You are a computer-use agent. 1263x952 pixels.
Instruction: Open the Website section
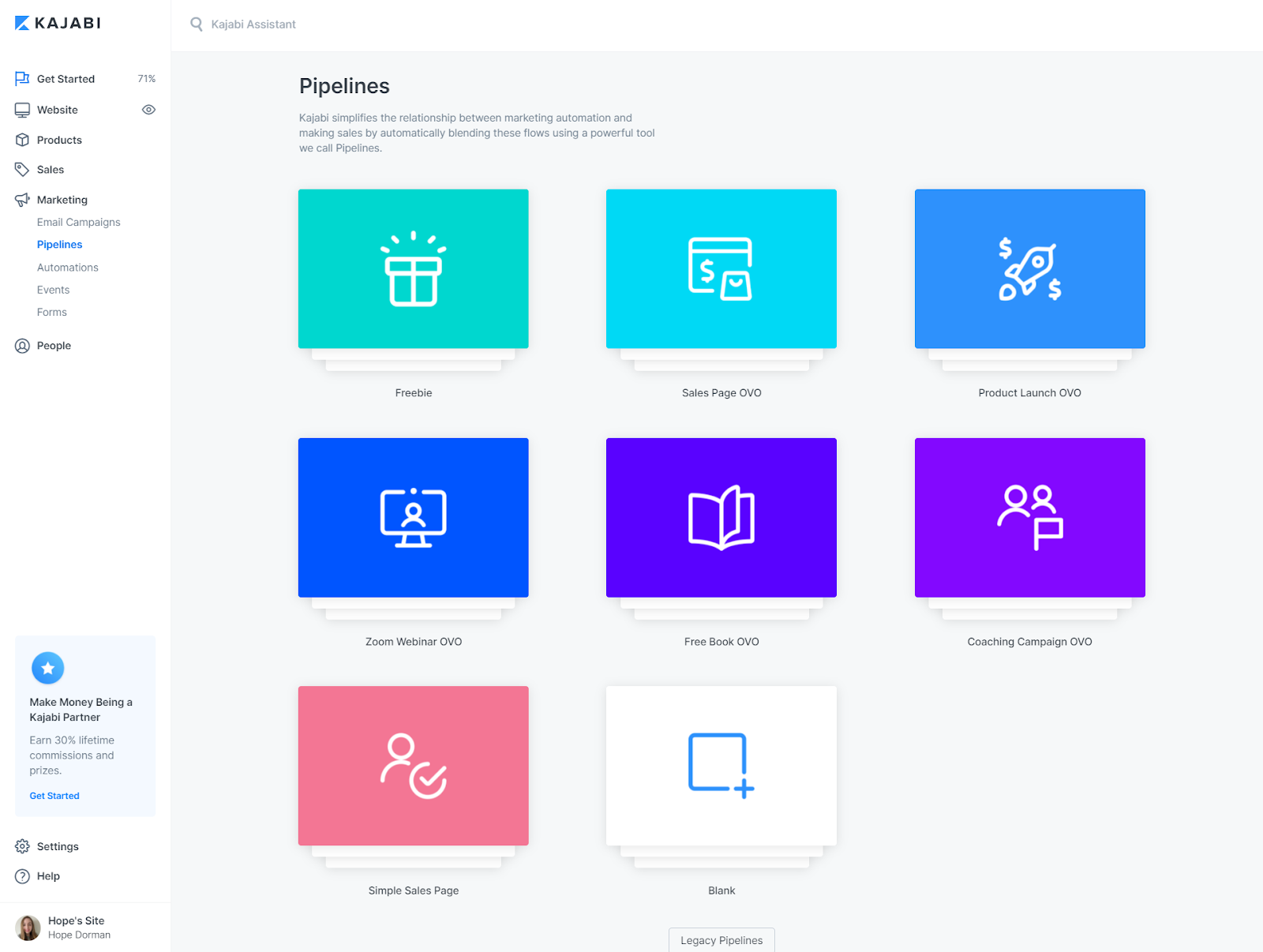58,110
